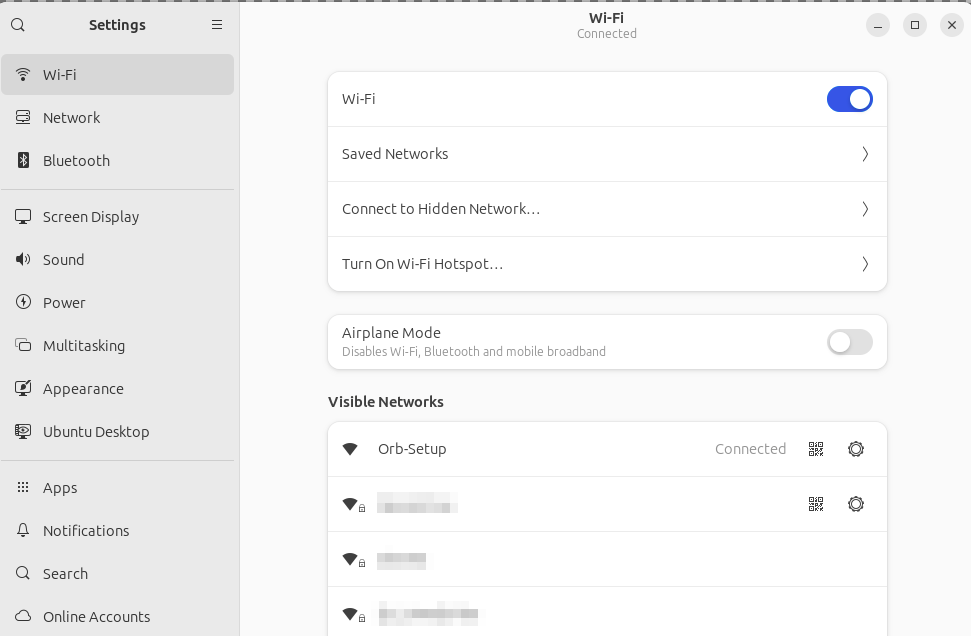The image size is (971, 636).
Task: Open the Settings hamburger menu
Action: (217, 25)
